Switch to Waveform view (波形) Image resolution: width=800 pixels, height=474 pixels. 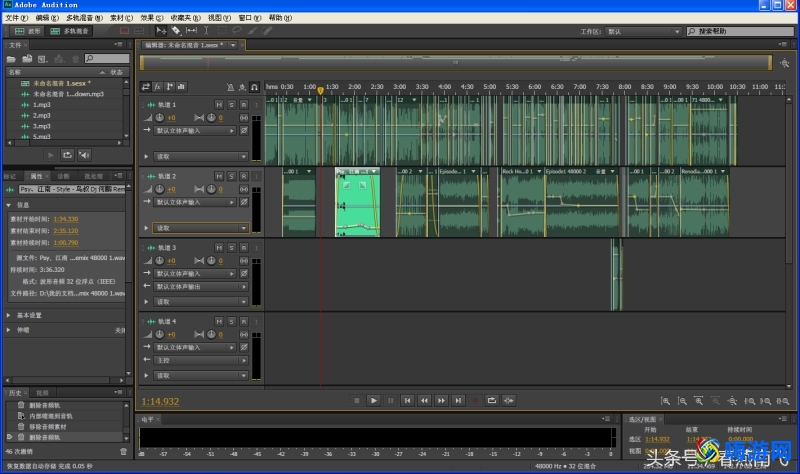click(28, 31)
